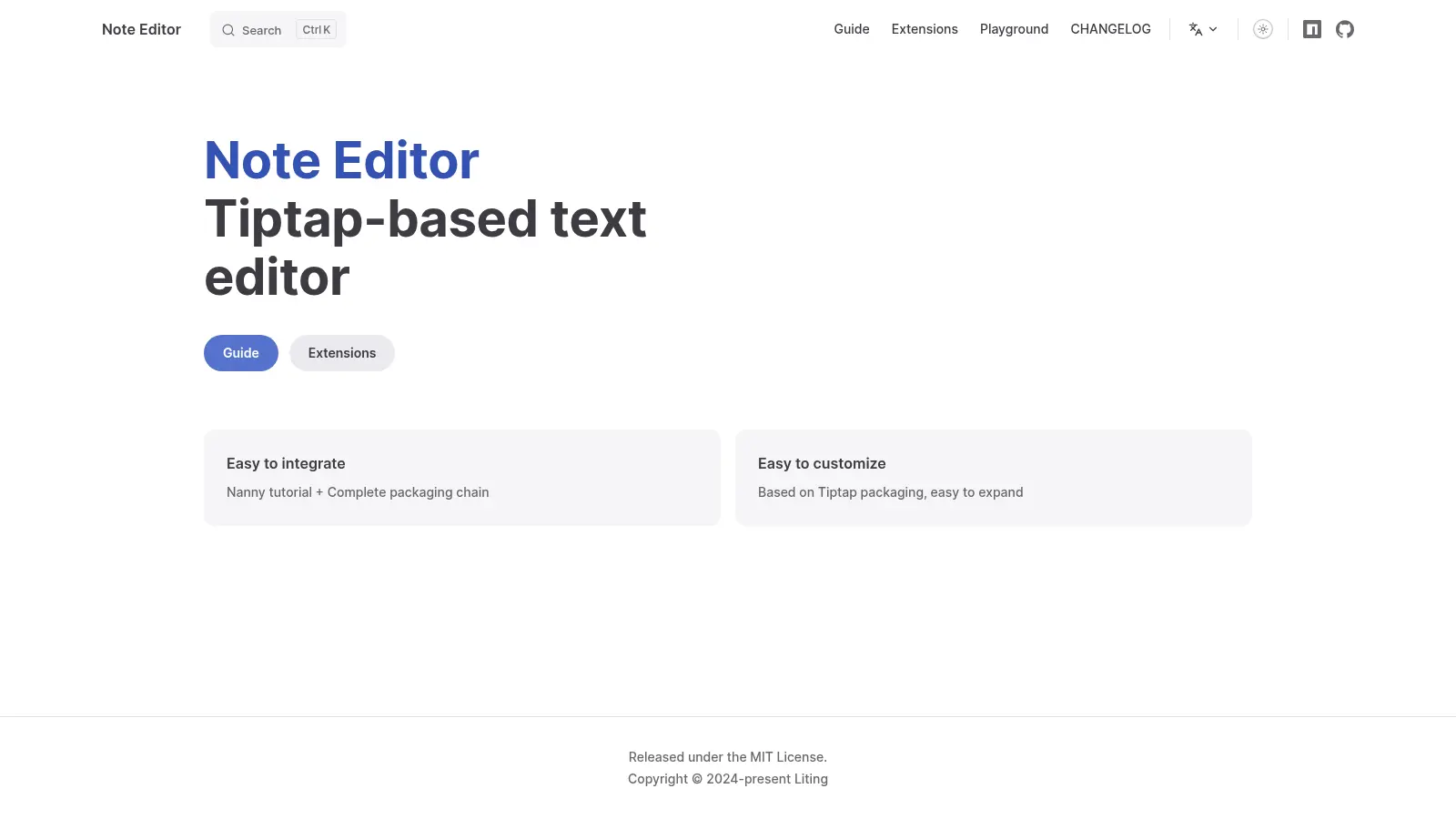
Task: Click the Ctrl K shortcut badge
Action: [316, 30]
